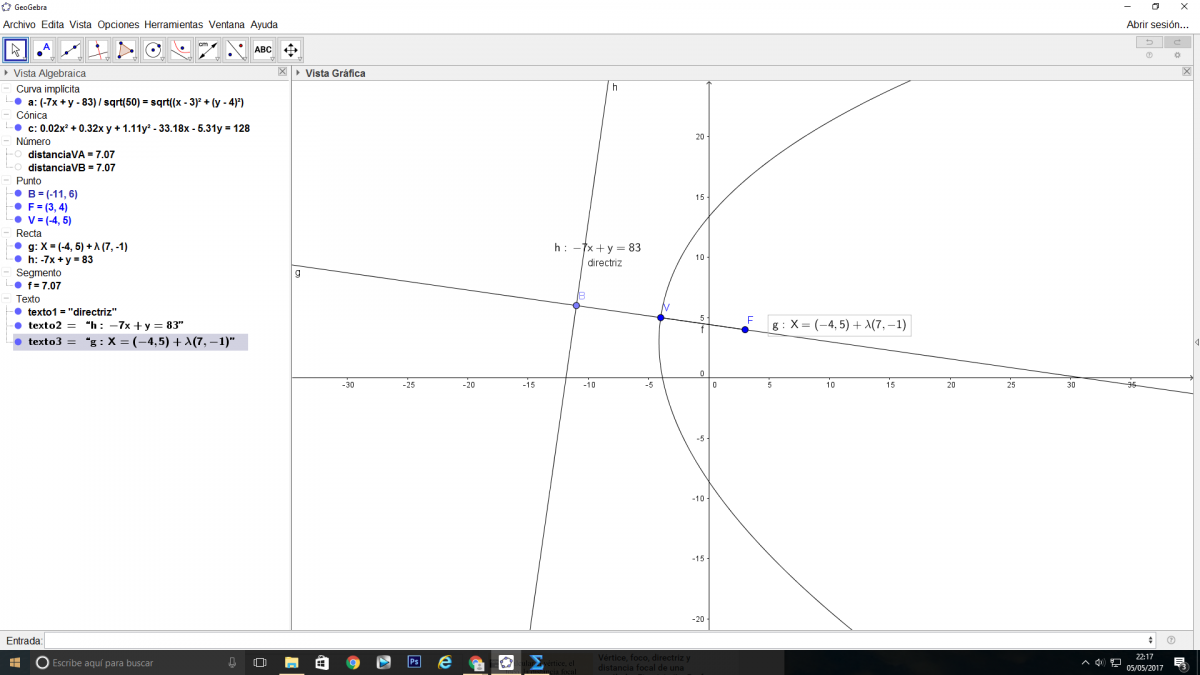The width and height of the screenshot is (1200, 675).
Task: Choose the Line through two points tool
Action: click(x=71, y=49)
